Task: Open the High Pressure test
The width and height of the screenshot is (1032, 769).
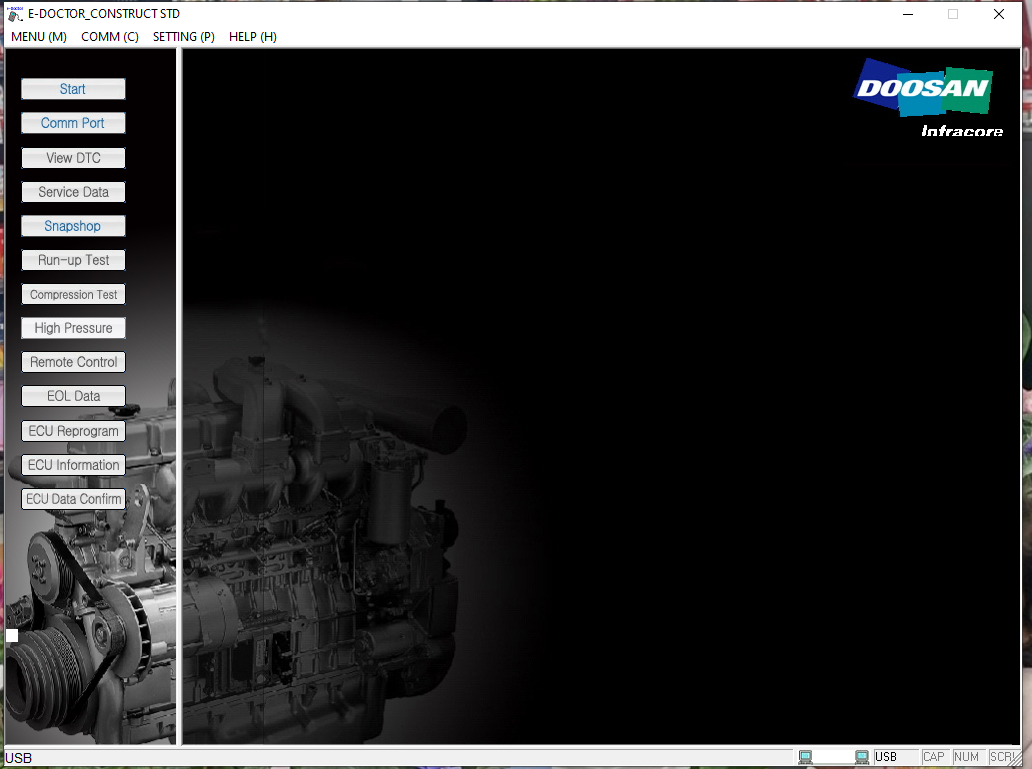Action: (x=73, y=328)
